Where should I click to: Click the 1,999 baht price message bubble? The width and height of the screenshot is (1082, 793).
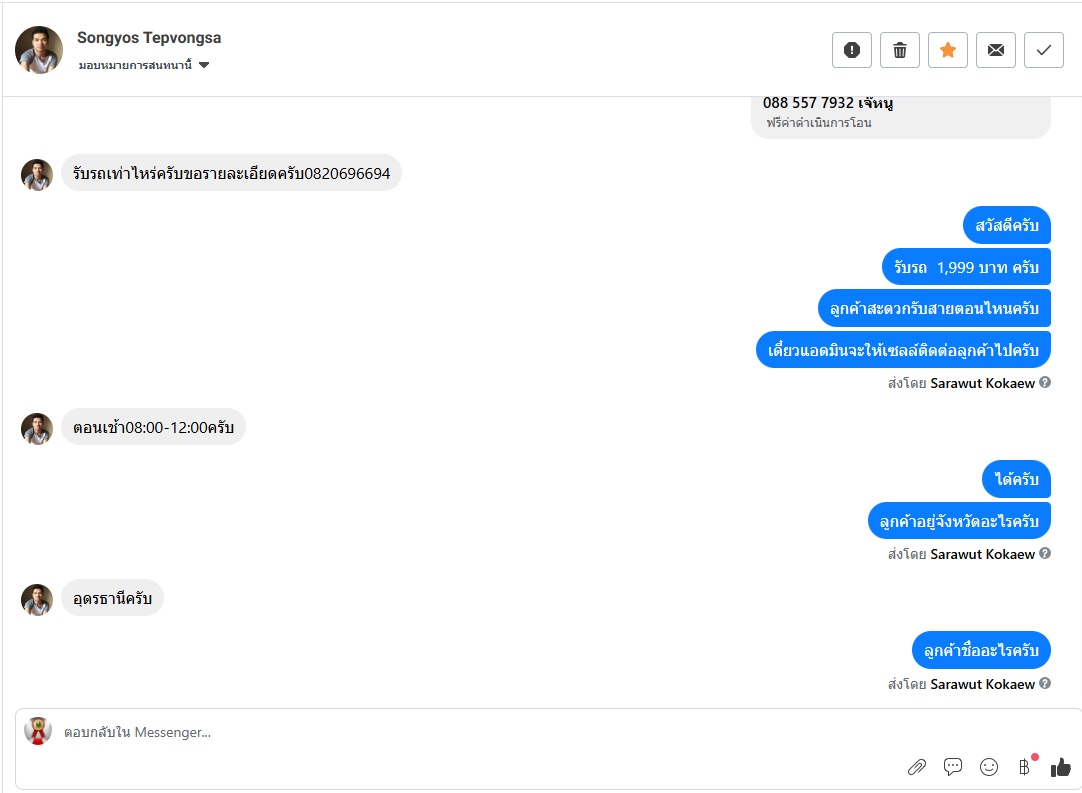(966, 266)
